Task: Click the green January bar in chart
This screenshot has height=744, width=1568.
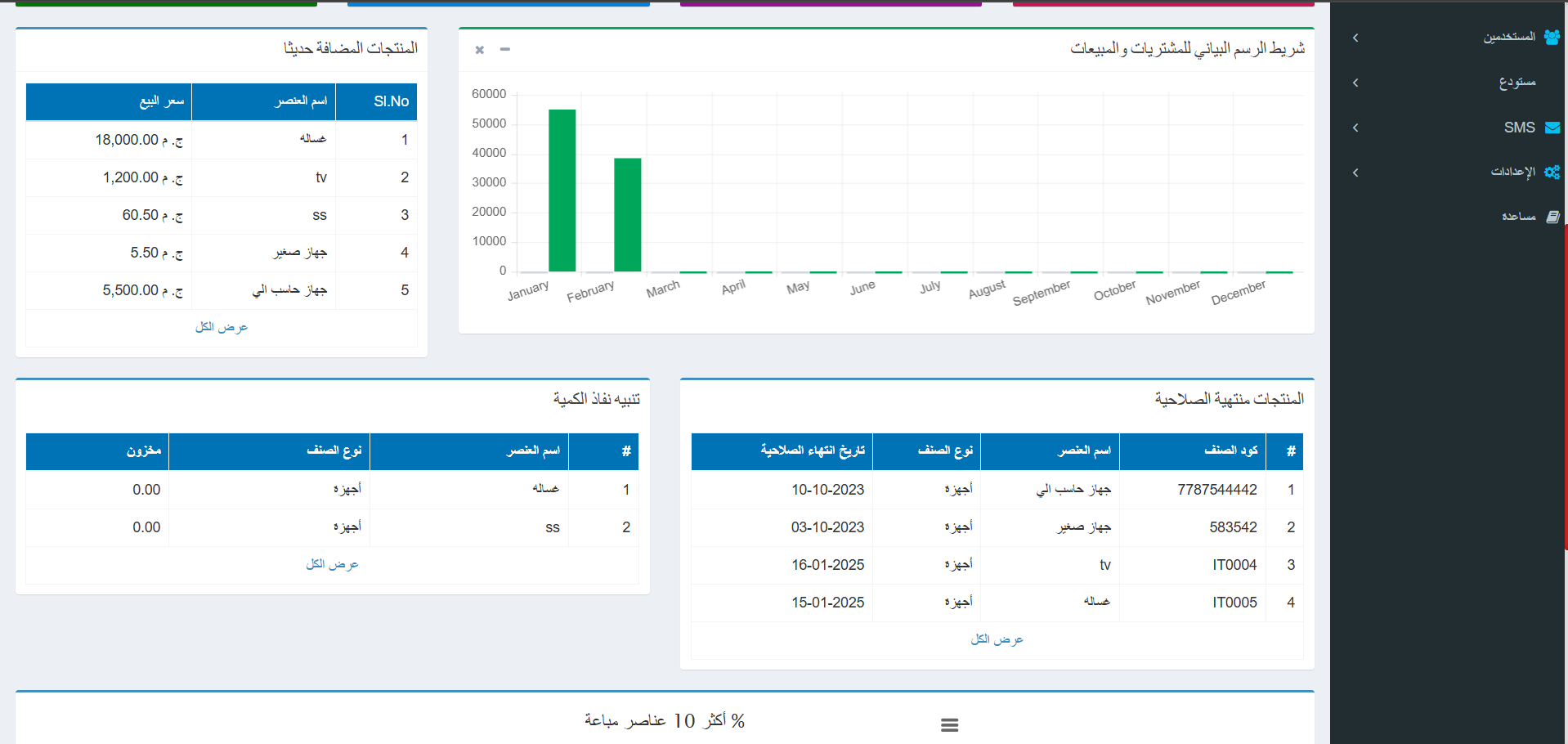Action: click(x=562, y=190)
